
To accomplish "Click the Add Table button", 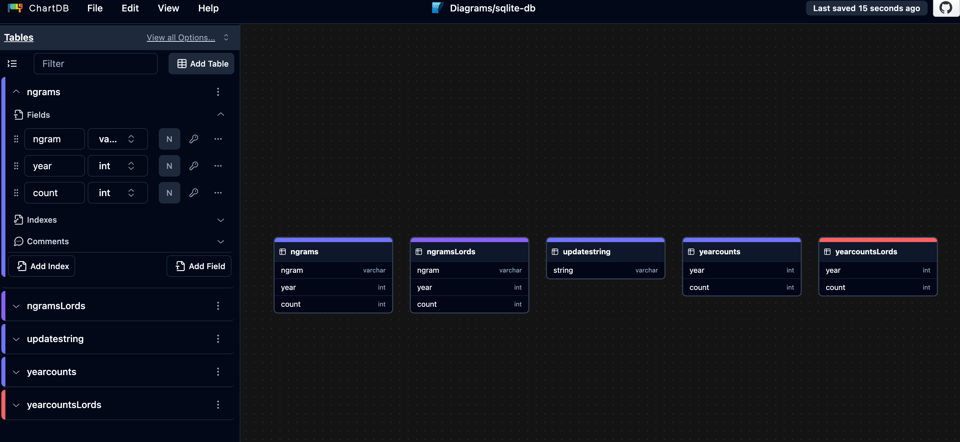I will click(201, 64).
